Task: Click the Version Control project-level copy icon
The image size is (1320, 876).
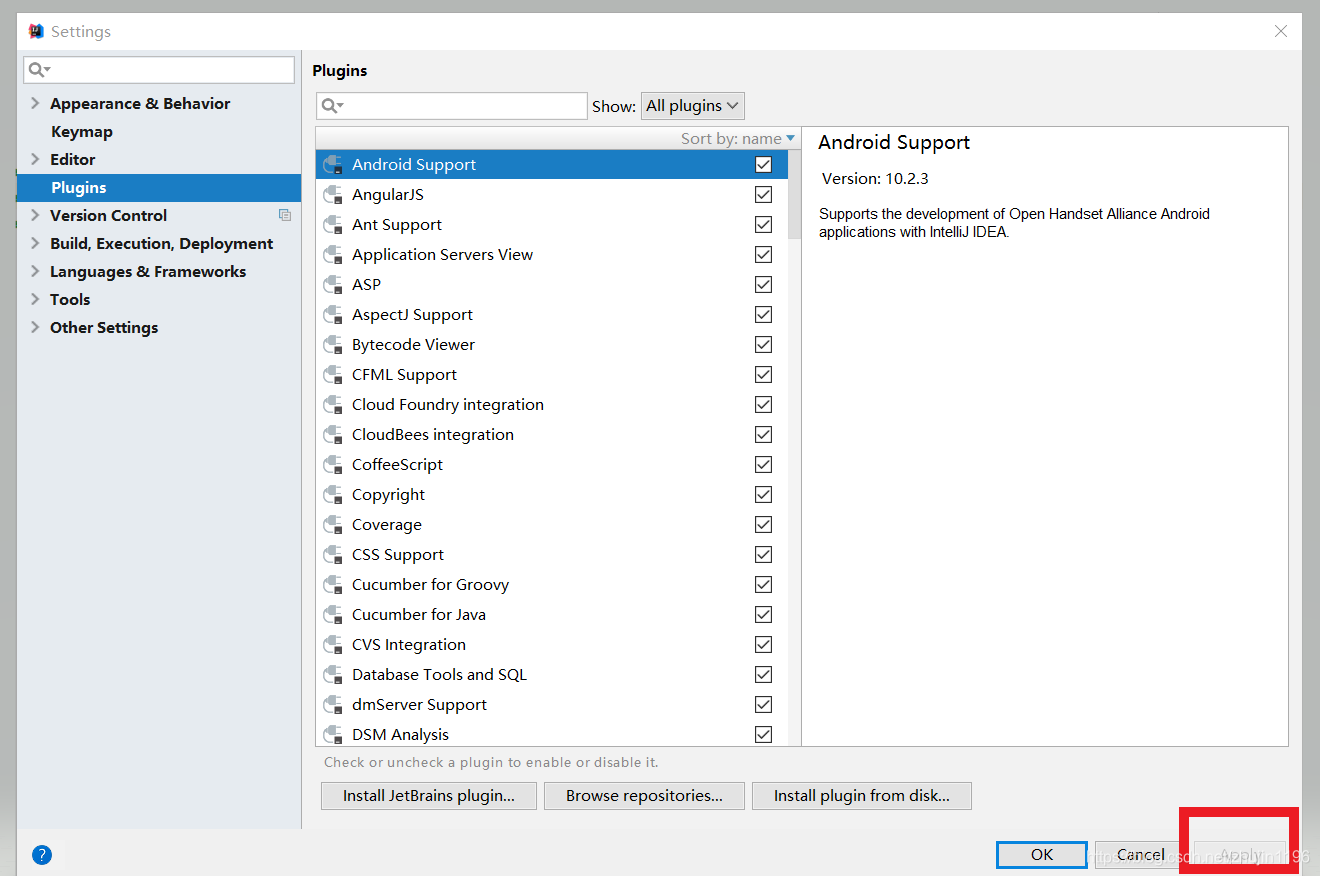Action: pyautogui.click(x=285, y=215)
